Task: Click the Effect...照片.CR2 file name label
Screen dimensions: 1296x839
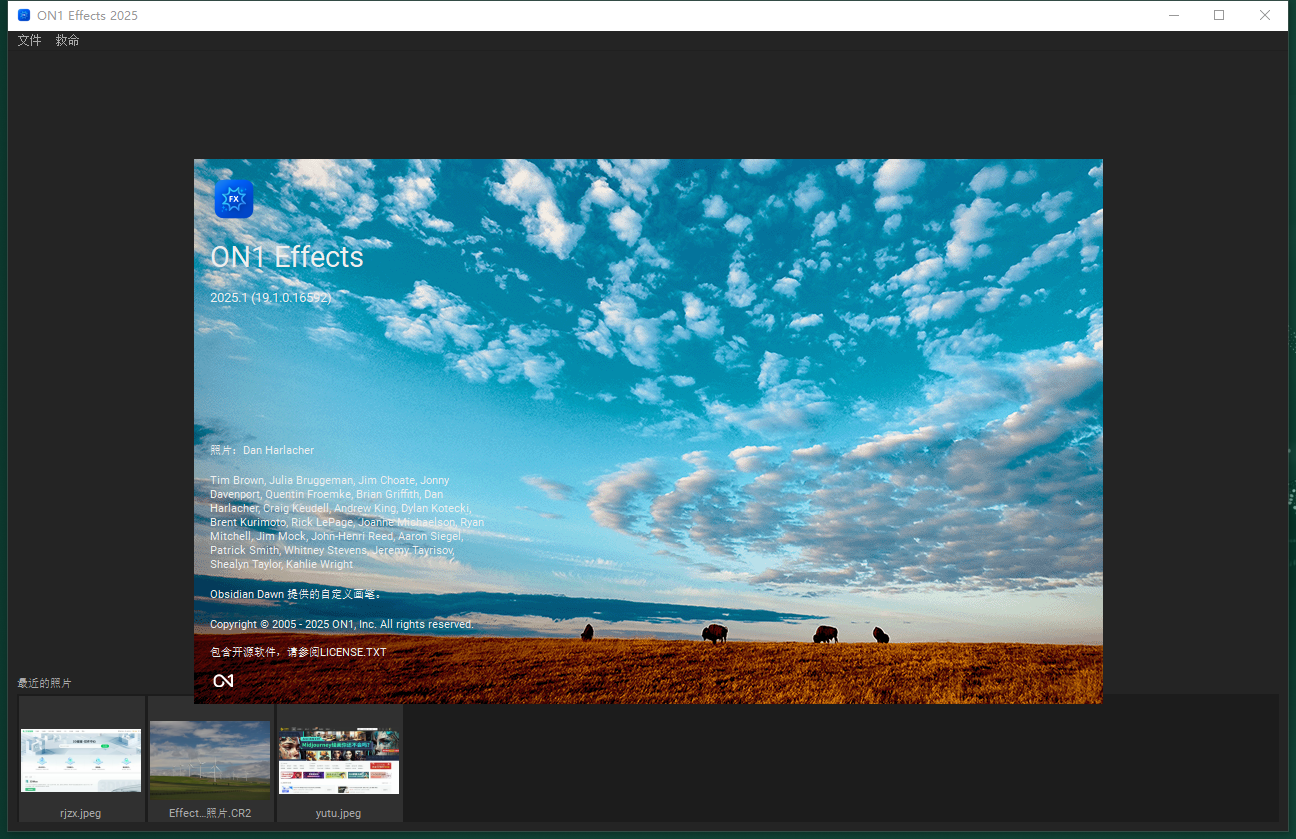Action: pos(210,813)
